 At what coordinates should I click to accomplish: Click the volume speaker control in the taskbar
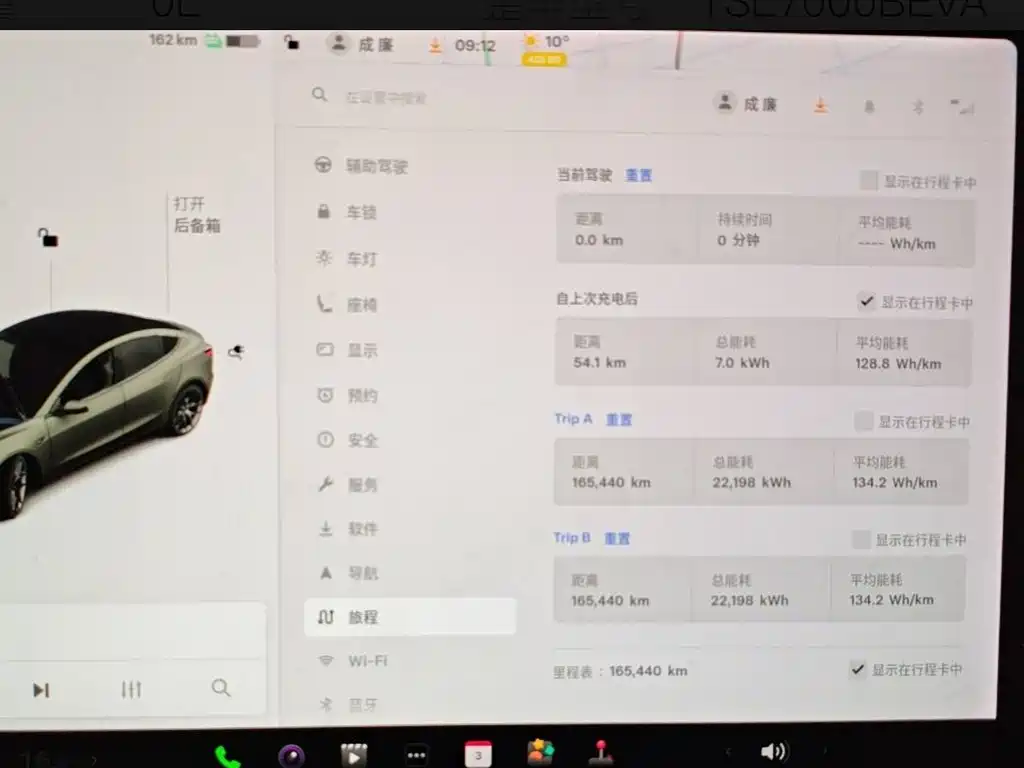pyautogui.click(x=772, y=751)
